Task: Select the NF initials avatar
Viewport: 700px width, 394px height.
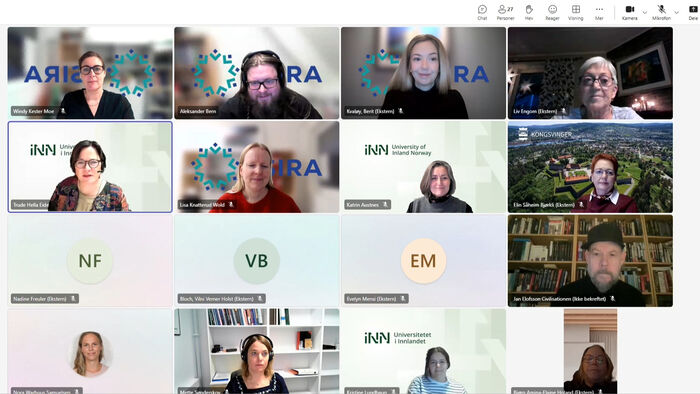Action: [90, 261]
